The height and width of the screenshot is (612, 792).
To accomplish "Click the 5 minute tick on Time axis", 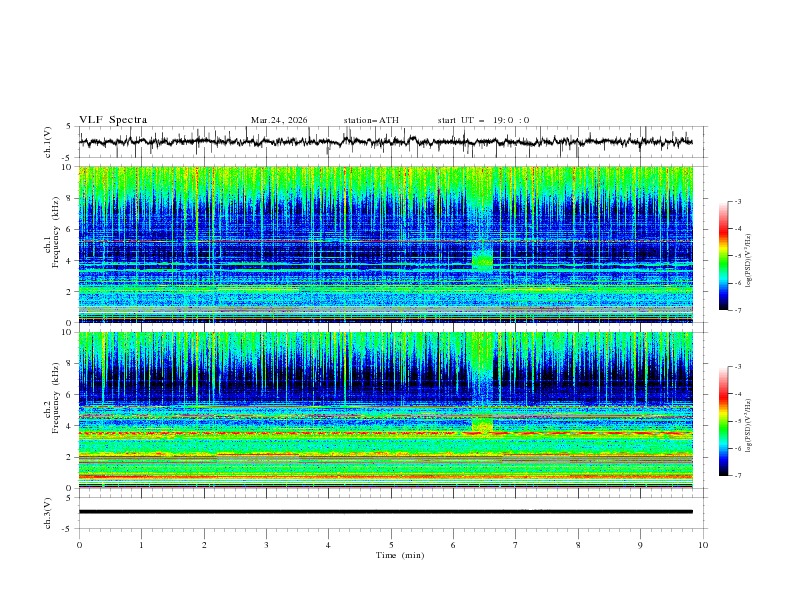I will (391, 545).
